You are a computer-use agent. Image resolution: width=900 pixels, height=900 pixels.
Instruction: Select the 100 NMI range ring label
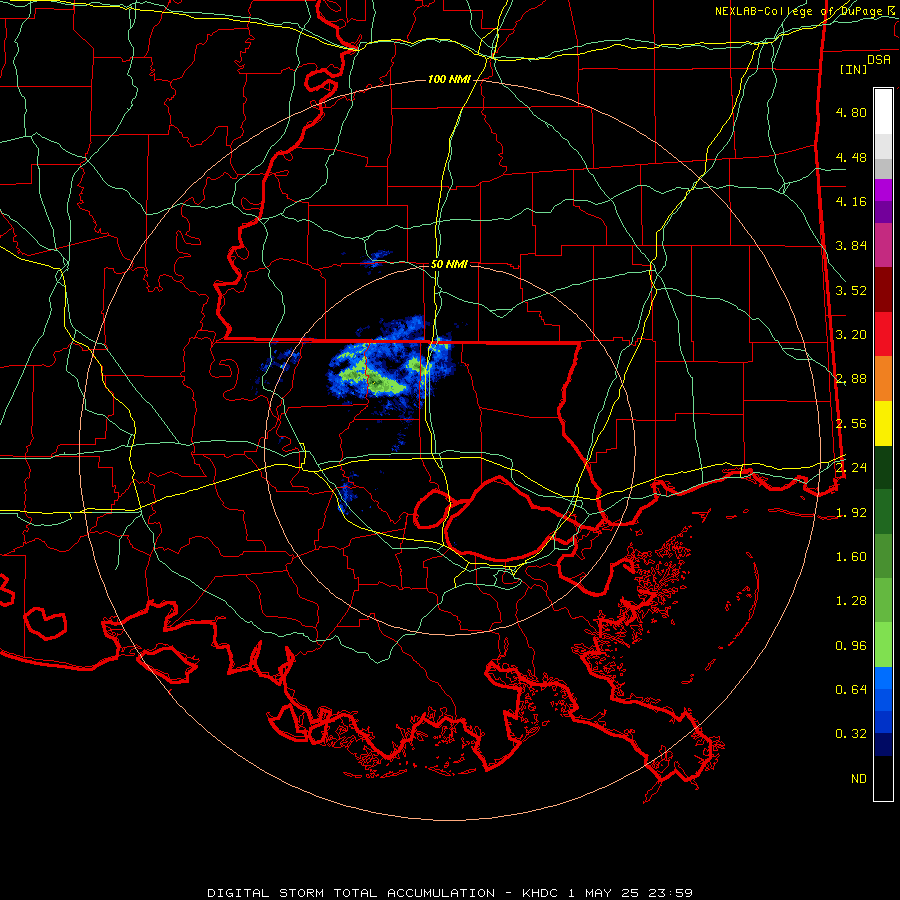(449, 79)
